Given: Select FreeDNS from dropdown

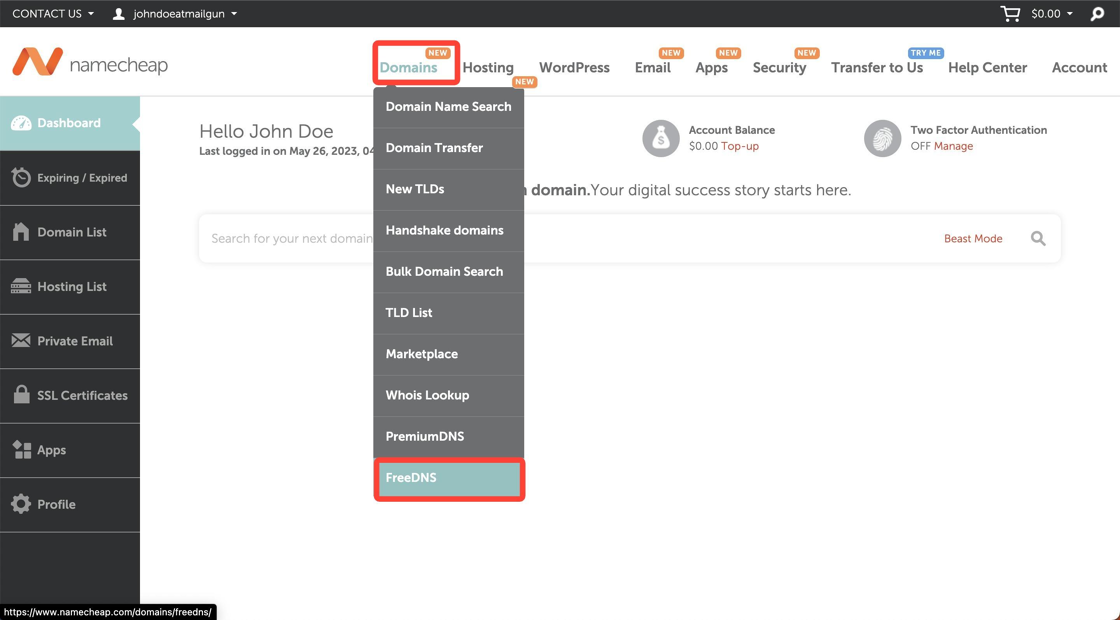Looking at the screenshot, I should coord(449,479).
